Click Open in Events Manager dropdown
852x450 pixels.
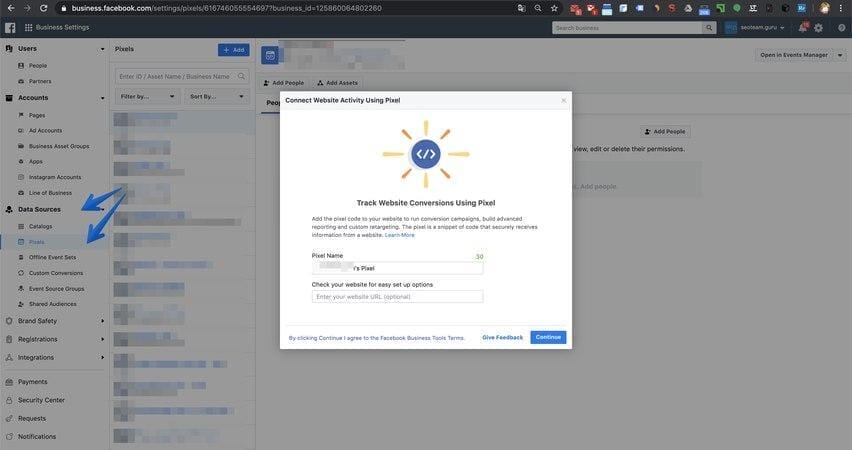pos(799,55)
